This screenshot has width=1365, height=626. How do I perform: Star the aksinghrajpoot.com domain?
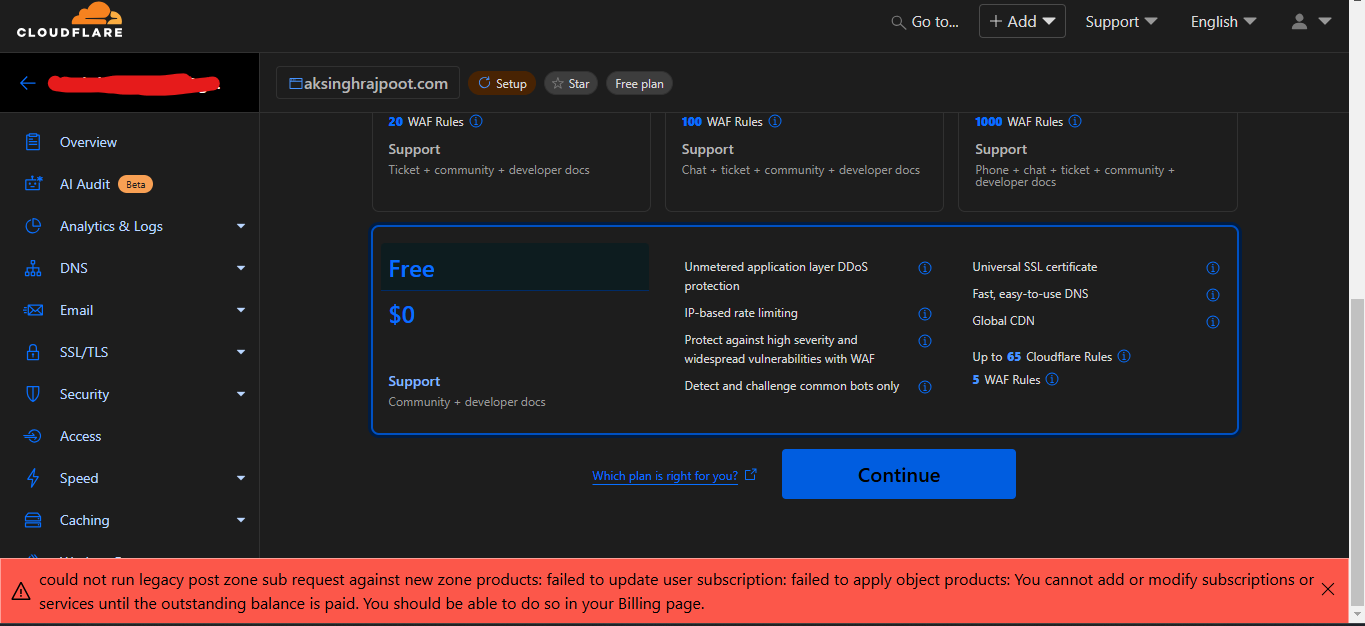pyautogui.click(x=571, y=84)
